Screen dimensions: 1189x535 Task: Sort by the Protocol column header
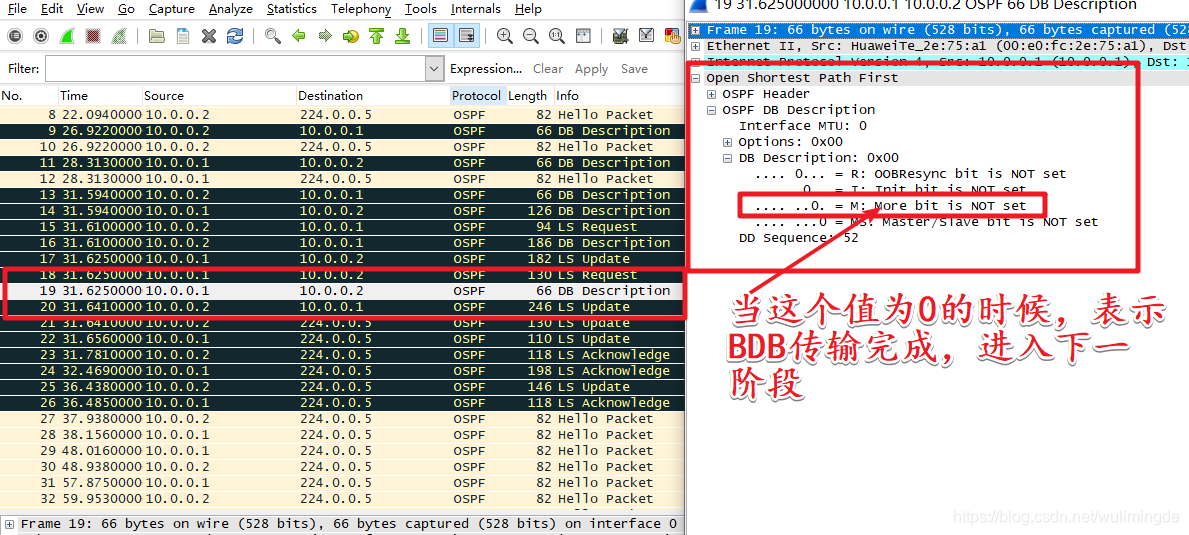477,95
